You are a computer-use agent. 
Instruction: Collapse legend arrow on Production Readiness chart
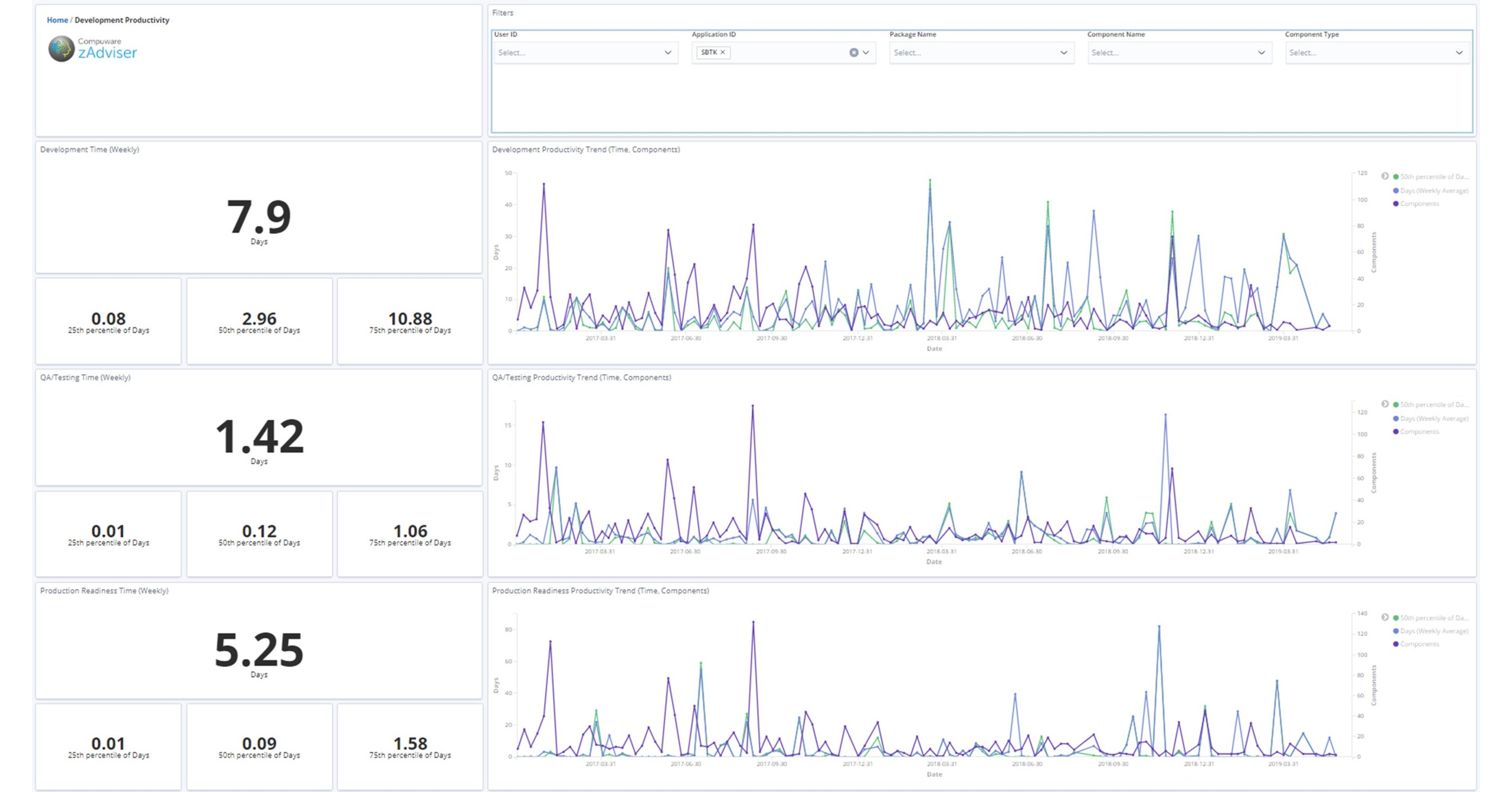coord(1385,617)
